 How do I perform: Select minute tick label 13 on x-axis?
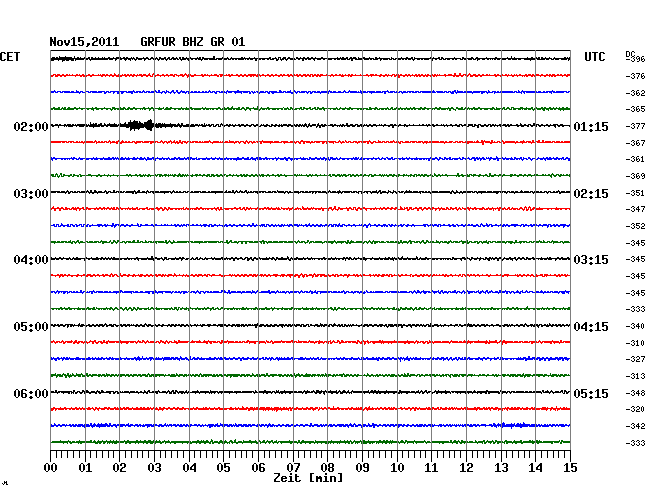coord(501,468)
